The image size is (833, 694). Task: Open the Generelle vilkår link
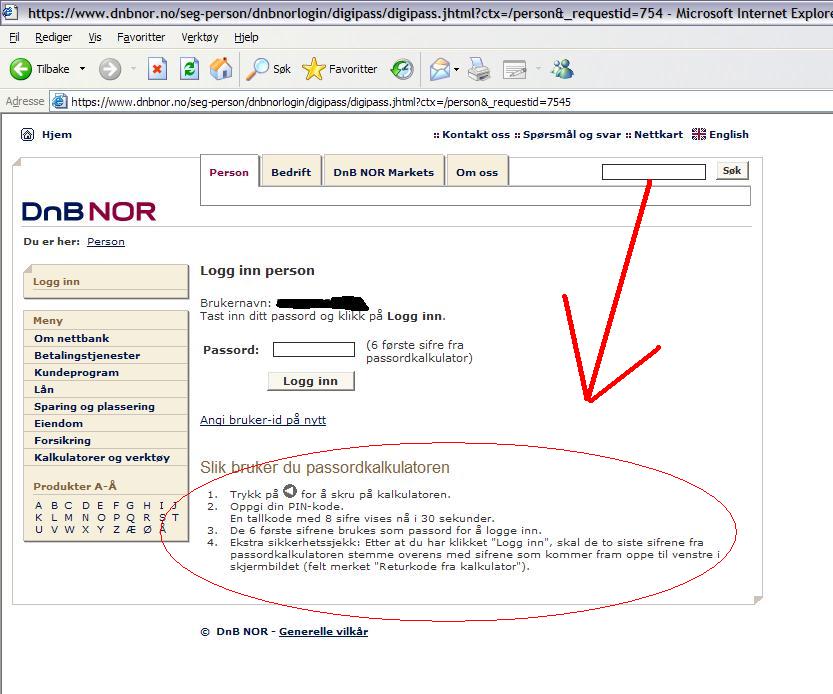(x=324, y=631)
